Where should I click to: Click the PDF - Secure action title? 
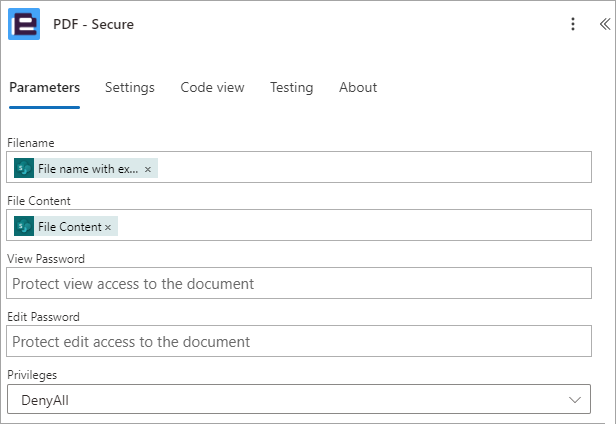tap(94, 24)
